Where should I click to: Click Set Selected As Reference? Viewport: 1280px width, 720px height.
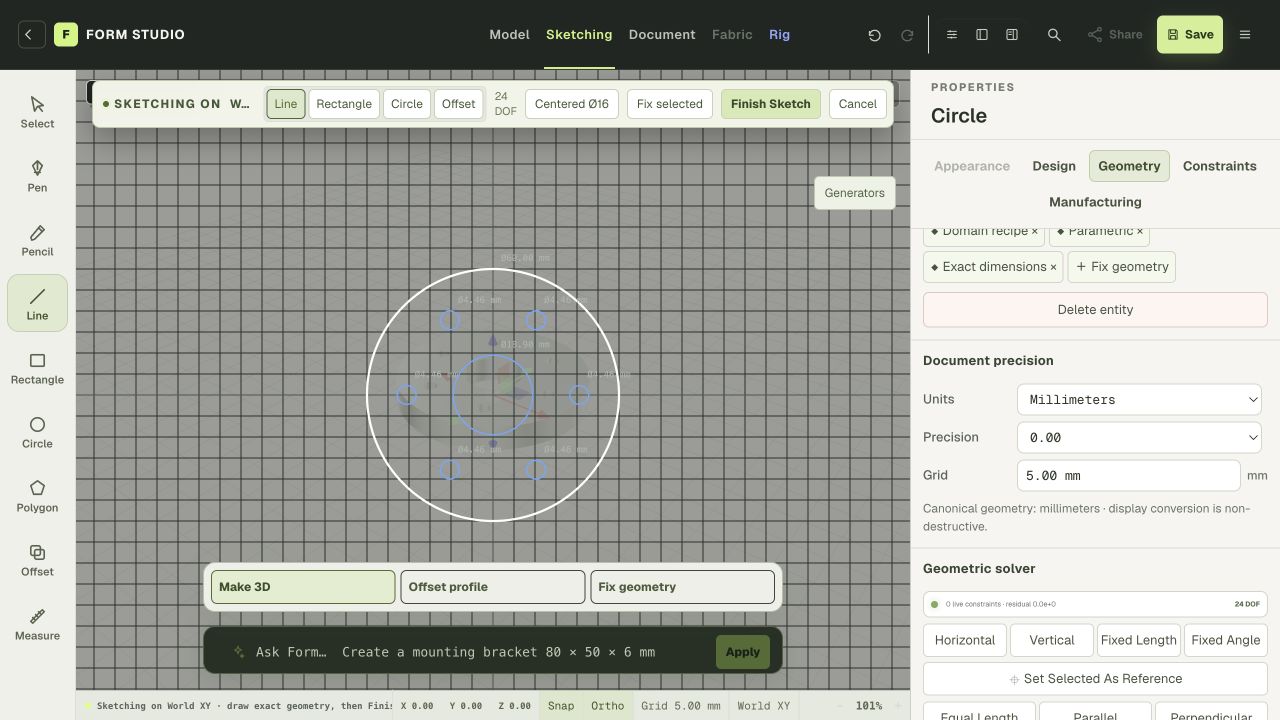pos(1095,679)
